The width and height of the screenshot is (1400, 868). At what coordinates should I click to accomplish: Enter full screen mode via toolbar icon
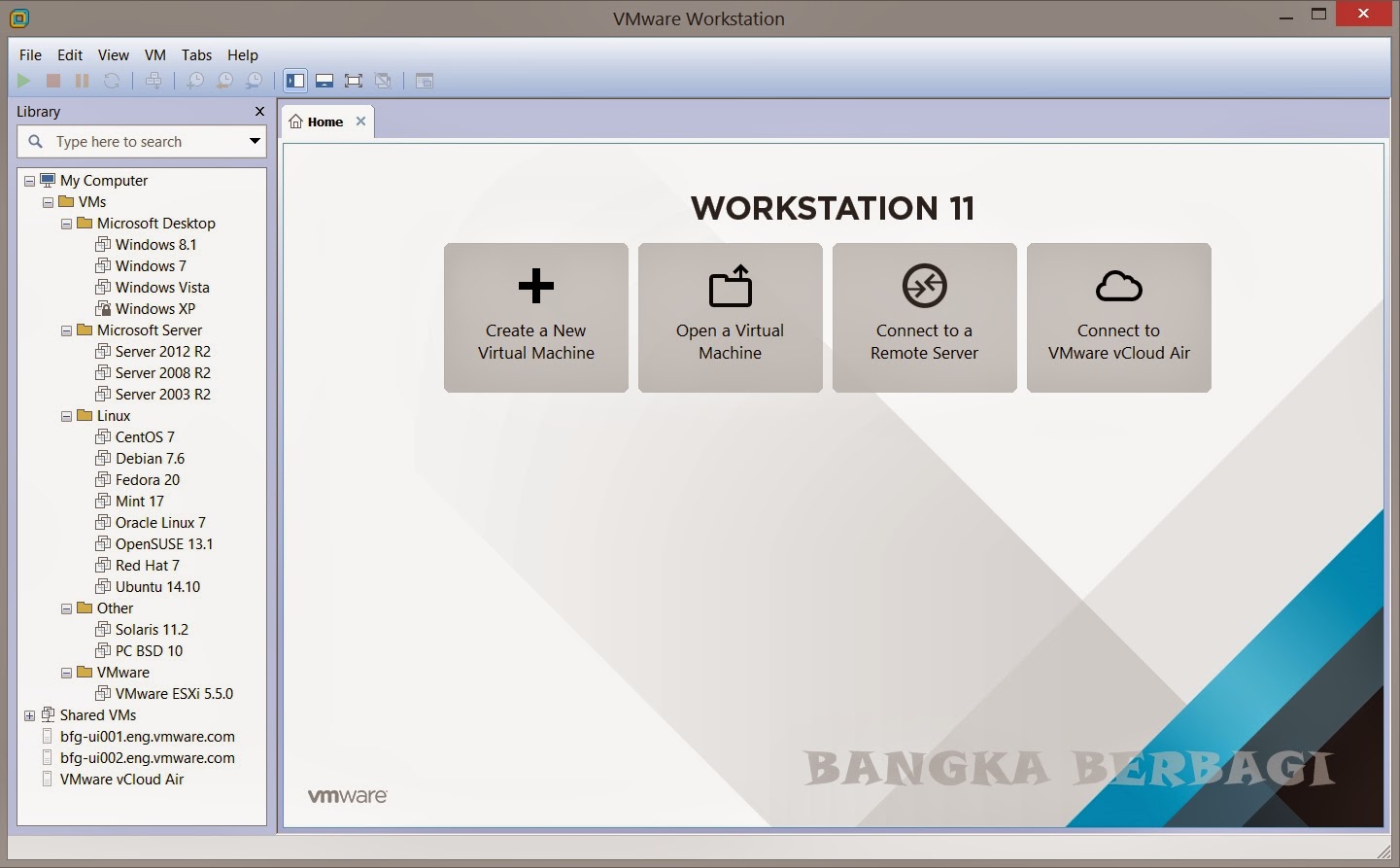pos(354,81)
